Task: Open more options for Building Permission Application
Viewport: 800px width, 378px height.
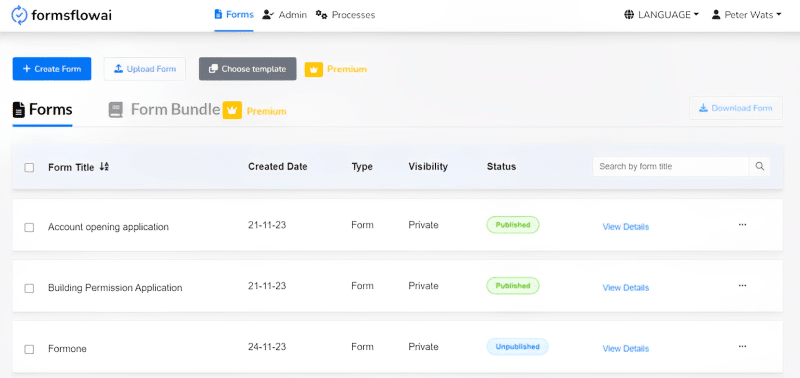Action: (742, 285)
